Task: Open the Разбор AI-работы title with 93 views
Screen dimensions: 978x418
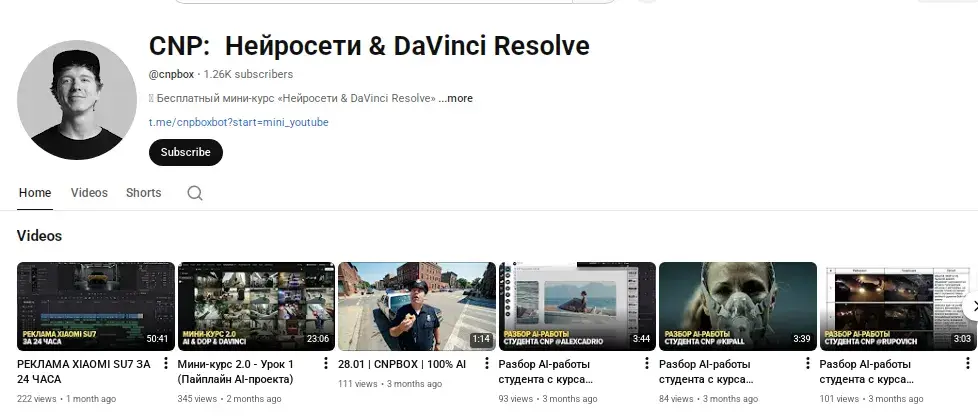Action: click(545, 371)
